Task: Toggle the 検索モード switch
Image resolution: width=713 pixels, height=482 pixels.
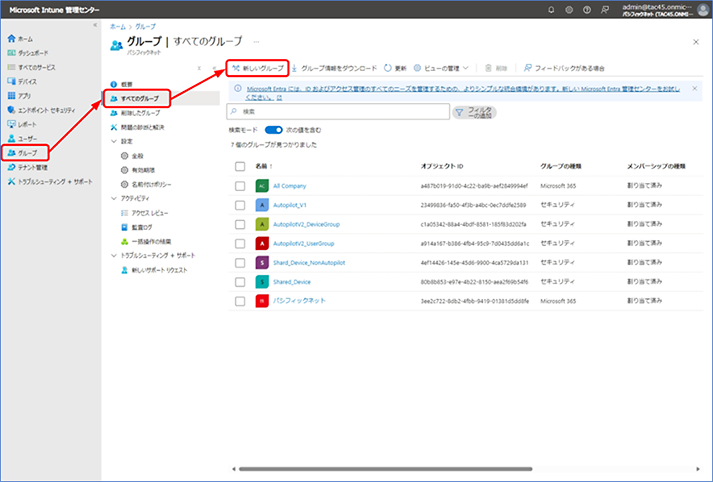Action: coord(274,130)
